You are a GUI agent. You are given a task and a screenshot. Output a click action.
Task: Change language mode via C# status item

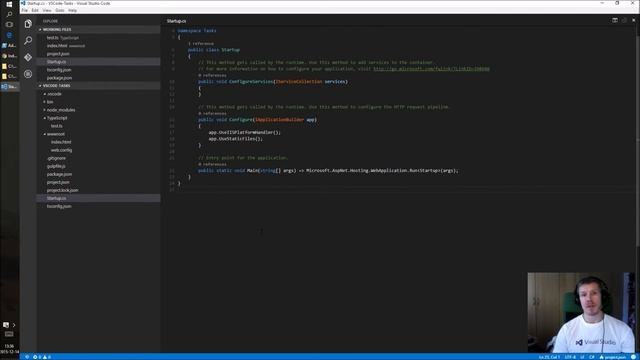(591, 357)
